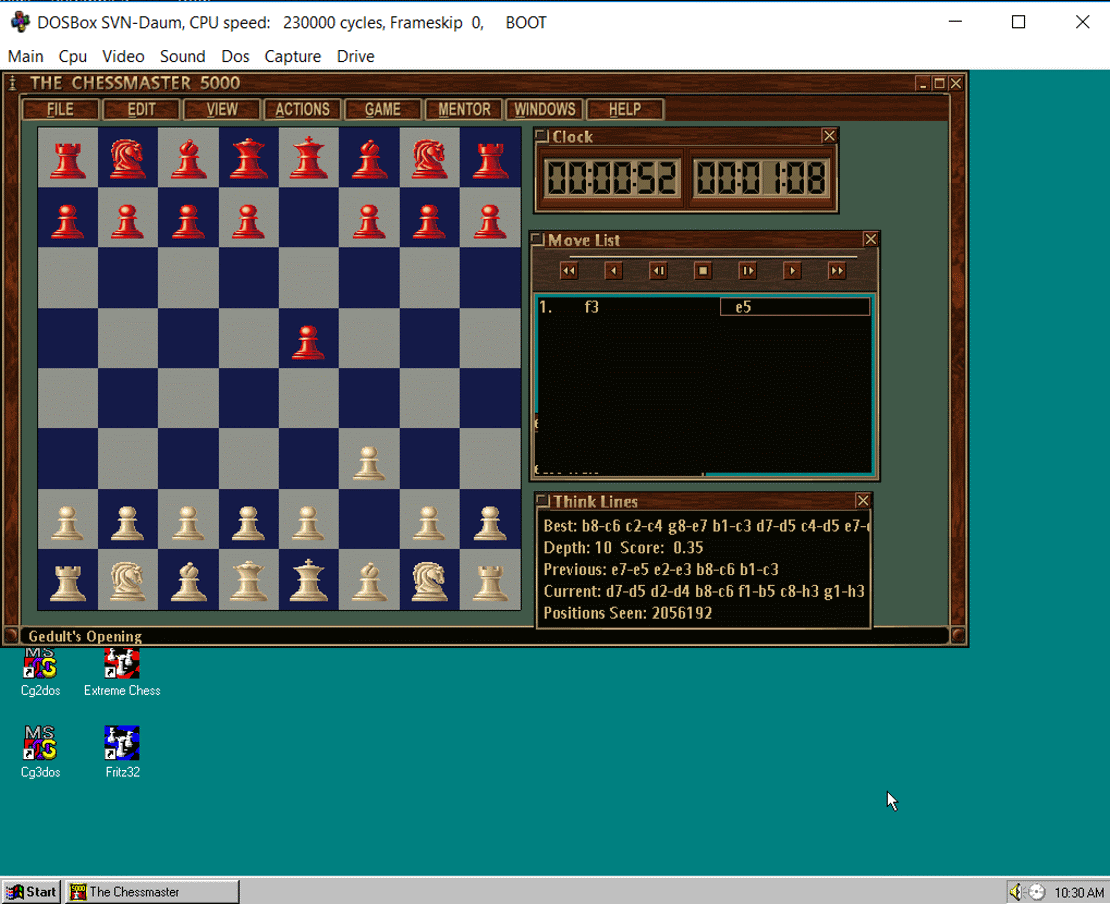This screenshot has height=904, width=1110.
Task: Open the Clock panel system menu box
Action: (542, 136)
